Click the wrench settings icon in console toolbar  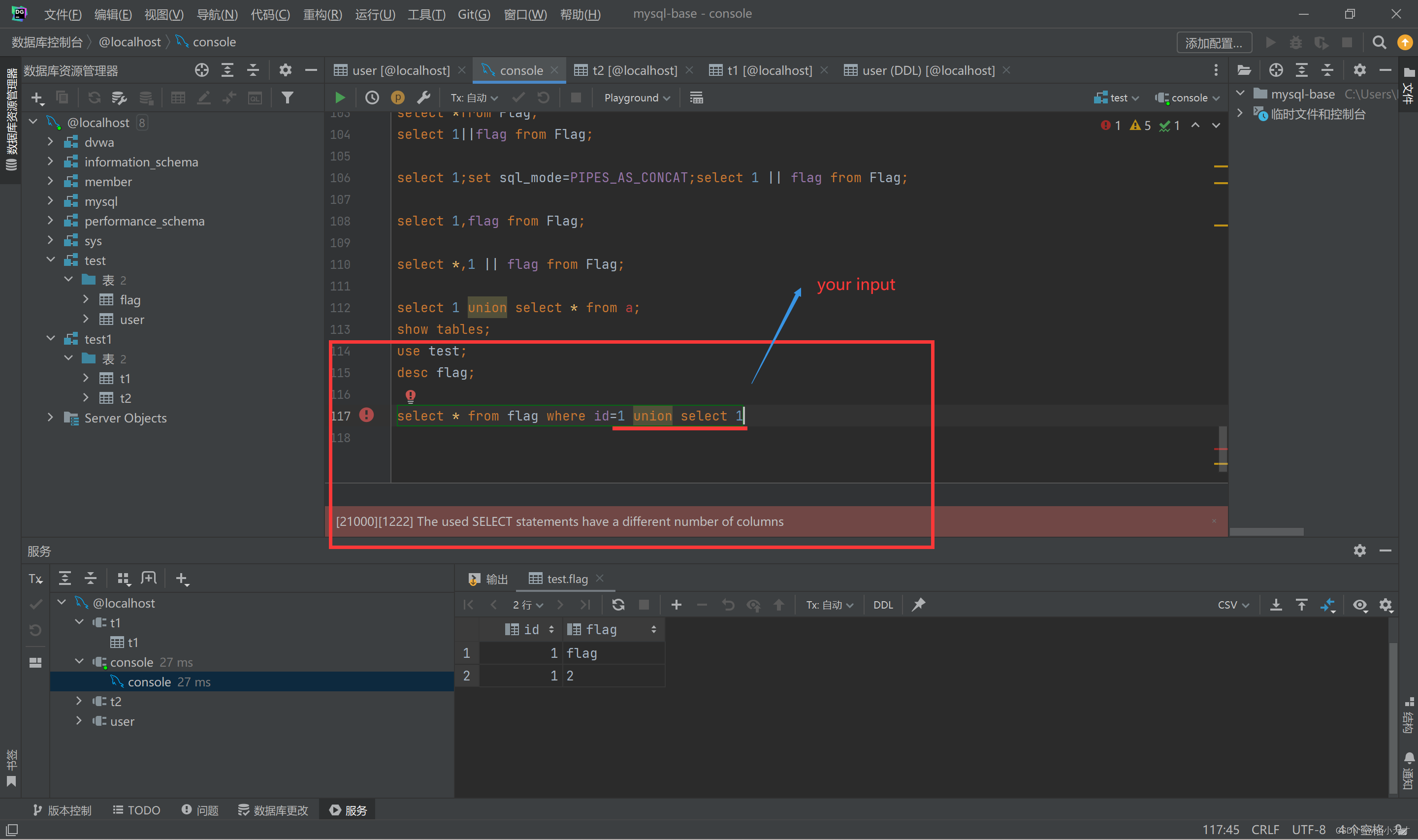point(423,98)
